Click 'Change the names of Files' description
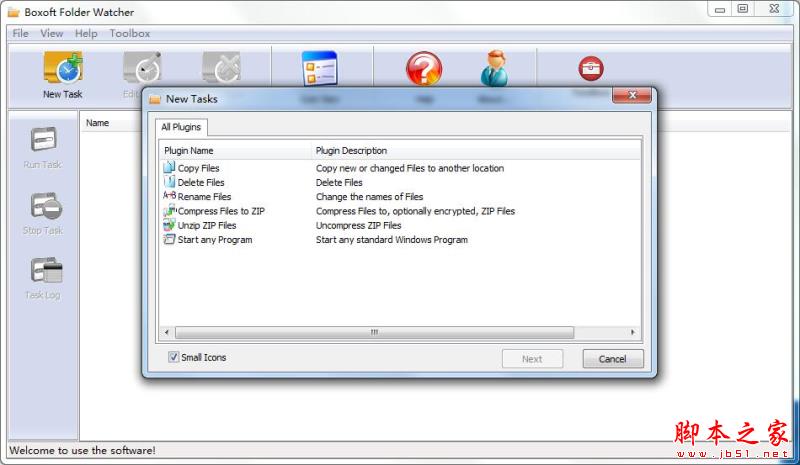 tap(369, 197)
